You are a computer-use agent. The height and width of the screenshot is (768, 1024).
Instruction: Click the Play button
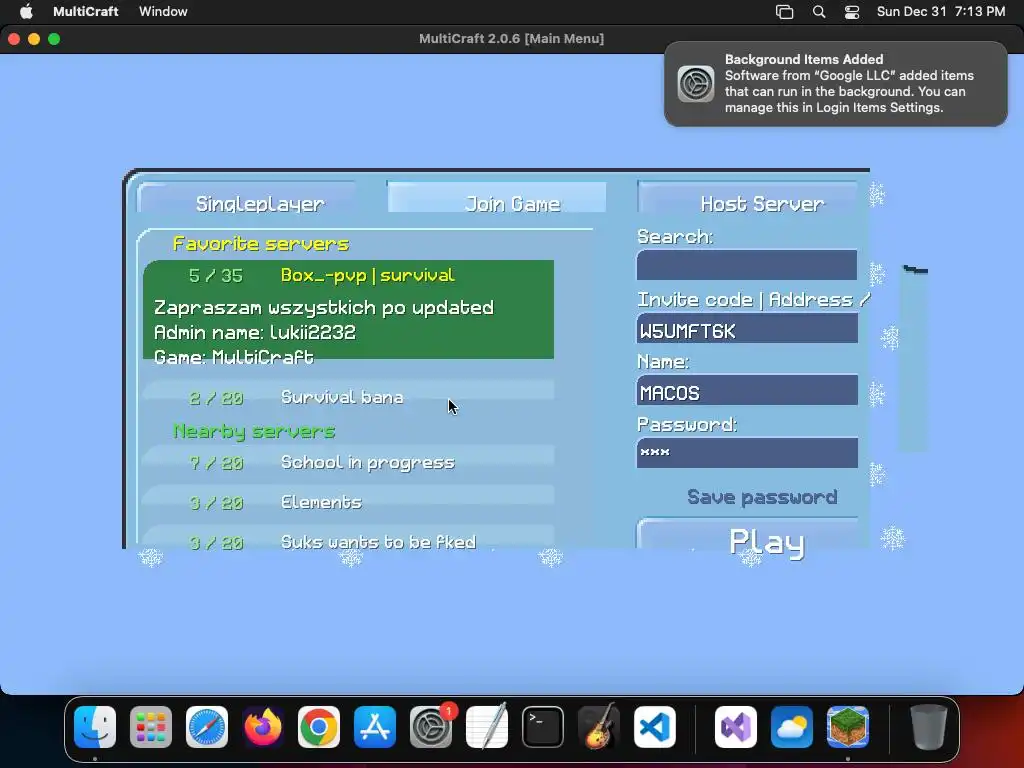point(747,536)
